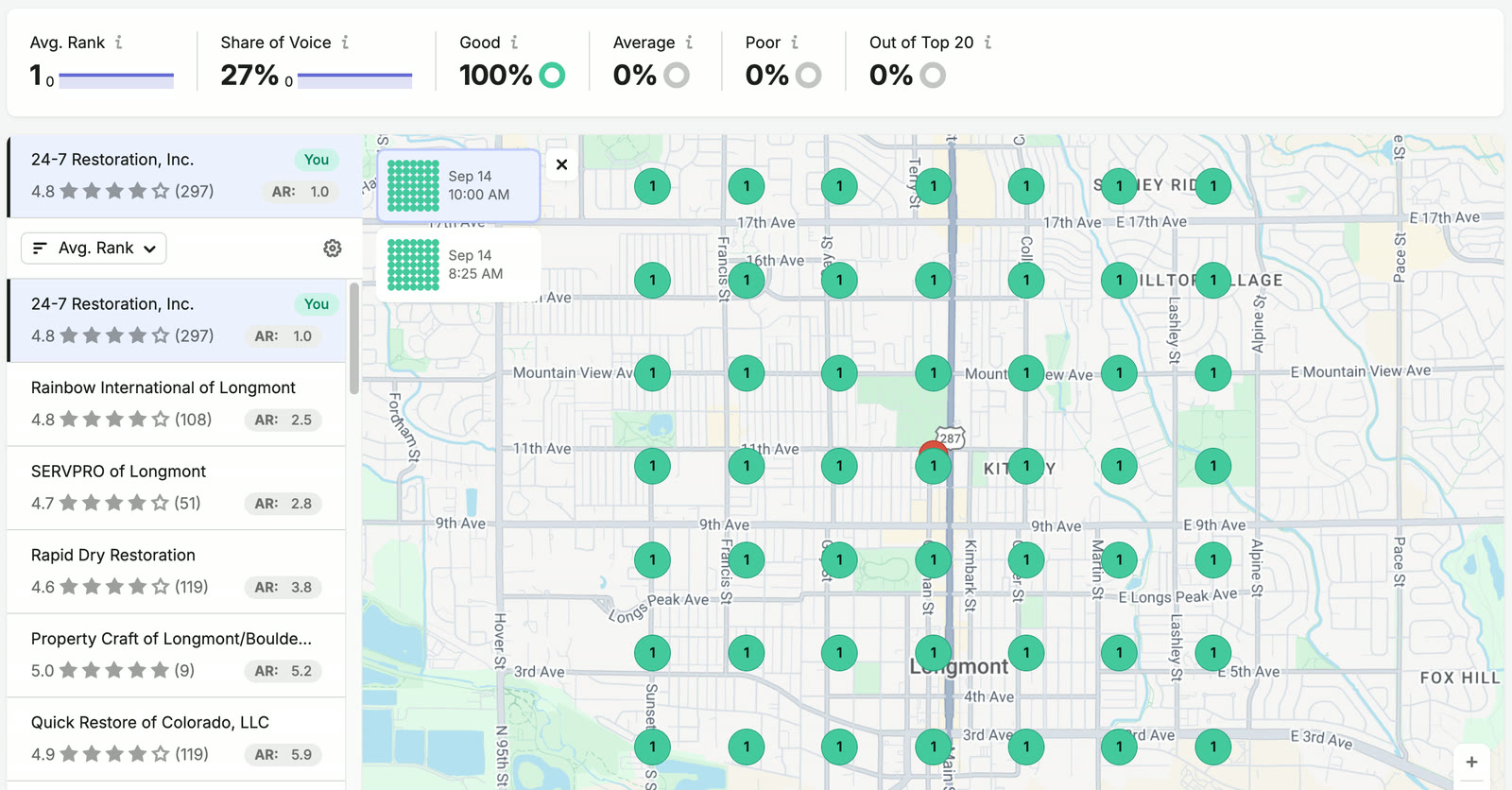This screenshot has width=1512, height=790.
Task: Select the Sep 14 10:00 AM scan
Action: 459,185
